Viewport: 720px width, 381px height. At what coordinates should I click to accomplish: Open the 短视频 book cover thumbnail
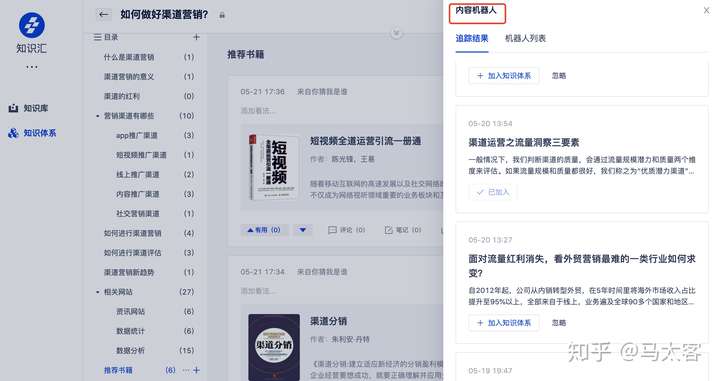[x=273, y=167]
